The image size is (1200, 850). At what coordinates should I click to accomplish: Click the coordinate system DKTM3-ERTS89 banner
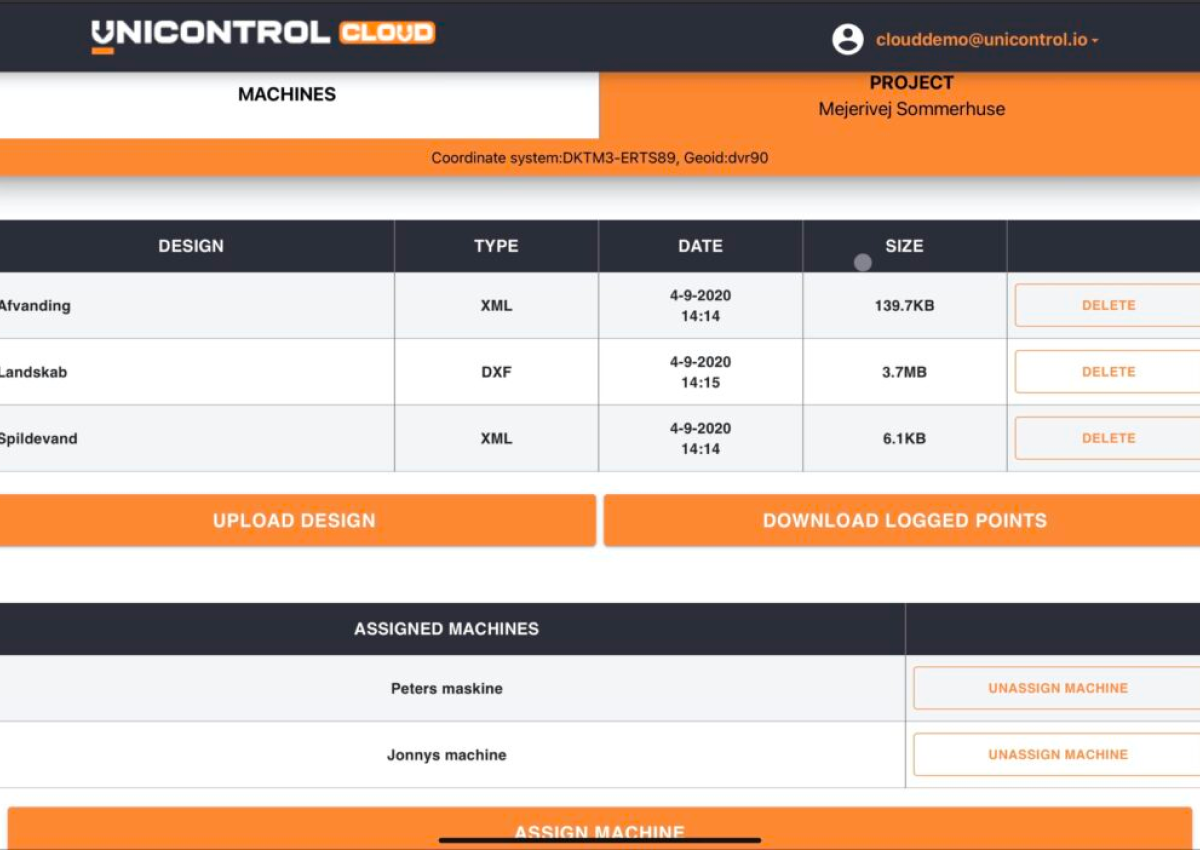[600, 157]
